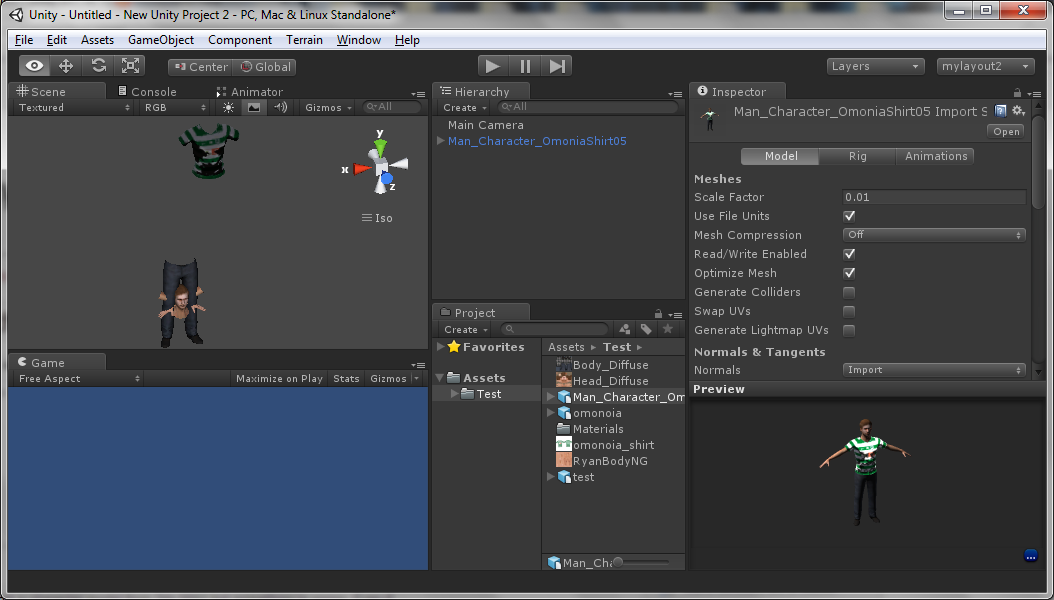Click the Play button
Viewport: 1054px width, 600px height.
[x=493, y=66]
